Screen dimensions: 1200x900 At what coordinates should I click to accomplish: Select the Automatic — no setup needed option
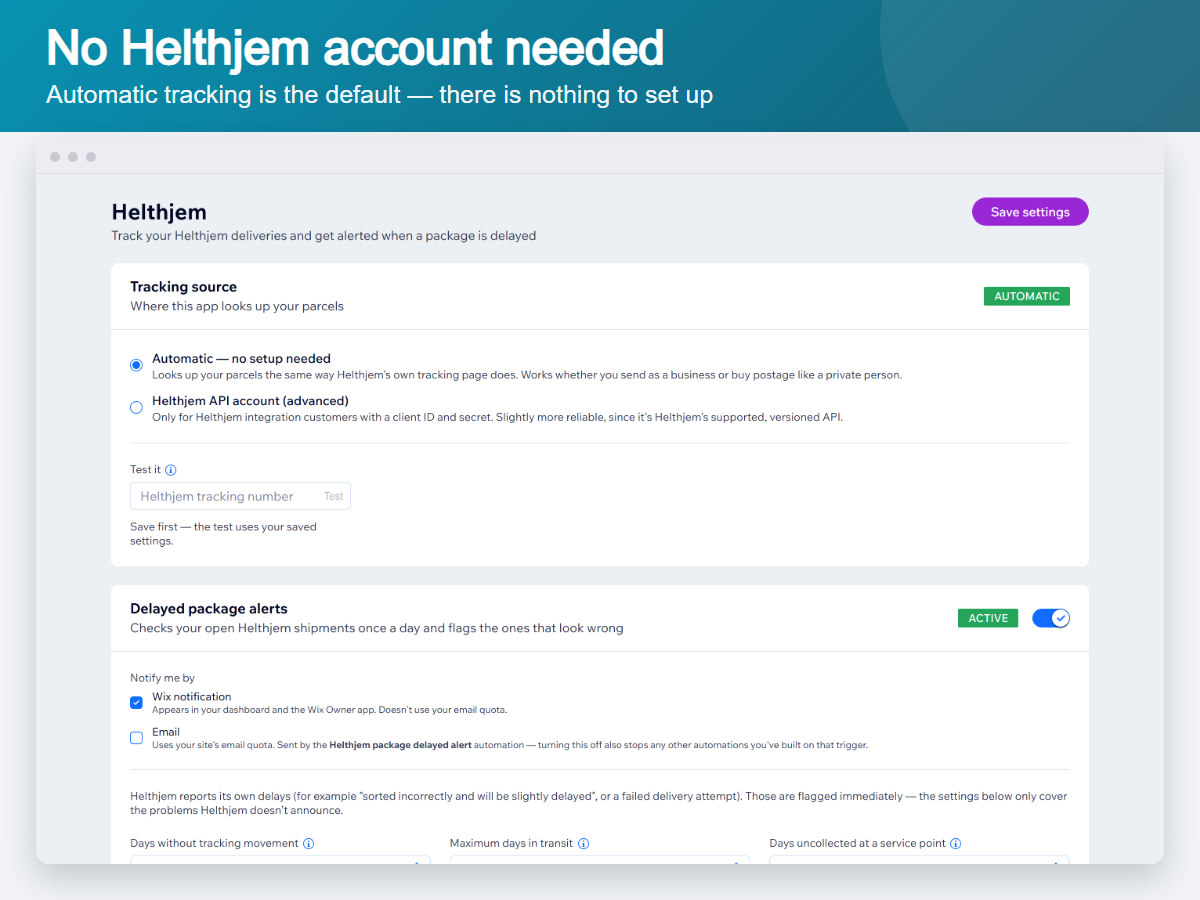click(x=137, y=365)
